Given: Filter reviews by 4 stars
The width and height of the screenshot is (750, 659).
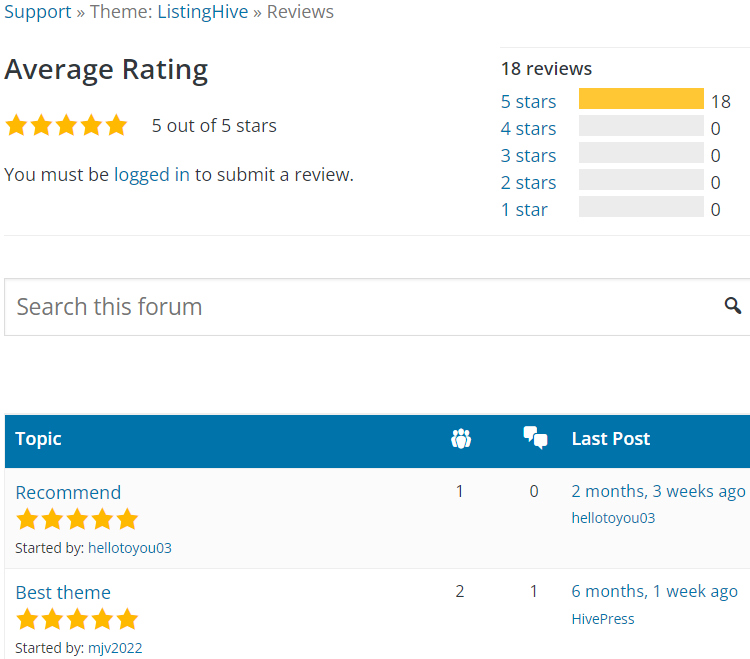Looking at the screenshot, I should point(528,129).
